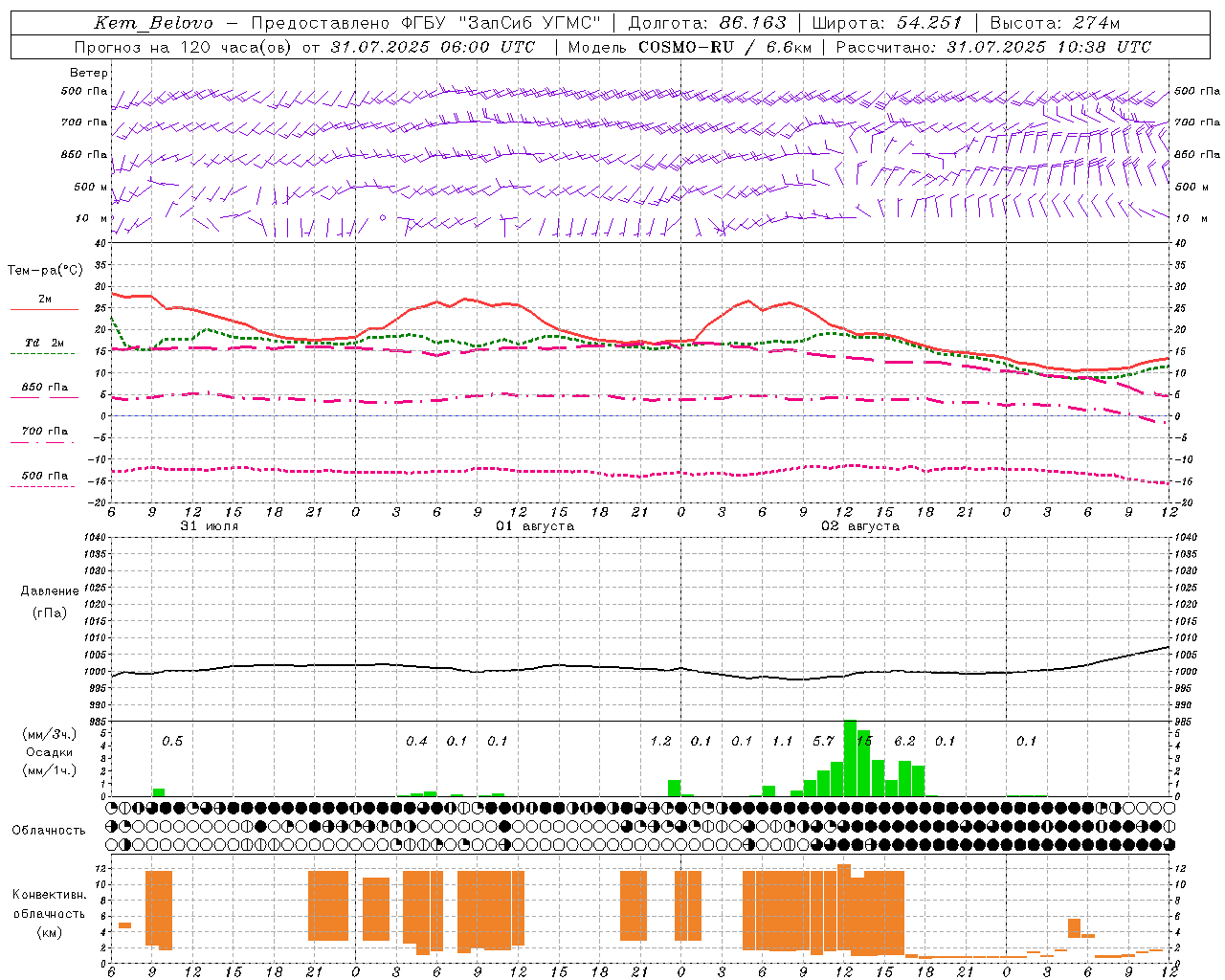1225x980 pixels.
Task: Click the 10 м wind level label on the left
Action: click(x=92, y=218)
